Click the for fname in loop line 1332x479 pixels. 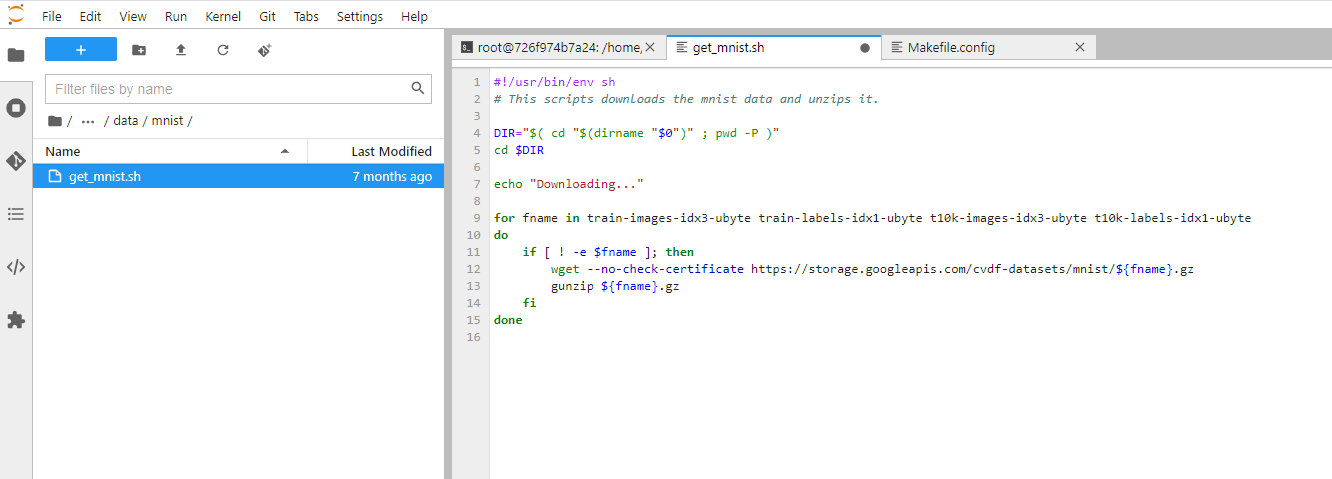pyautogui.click(x=872, y=218)
